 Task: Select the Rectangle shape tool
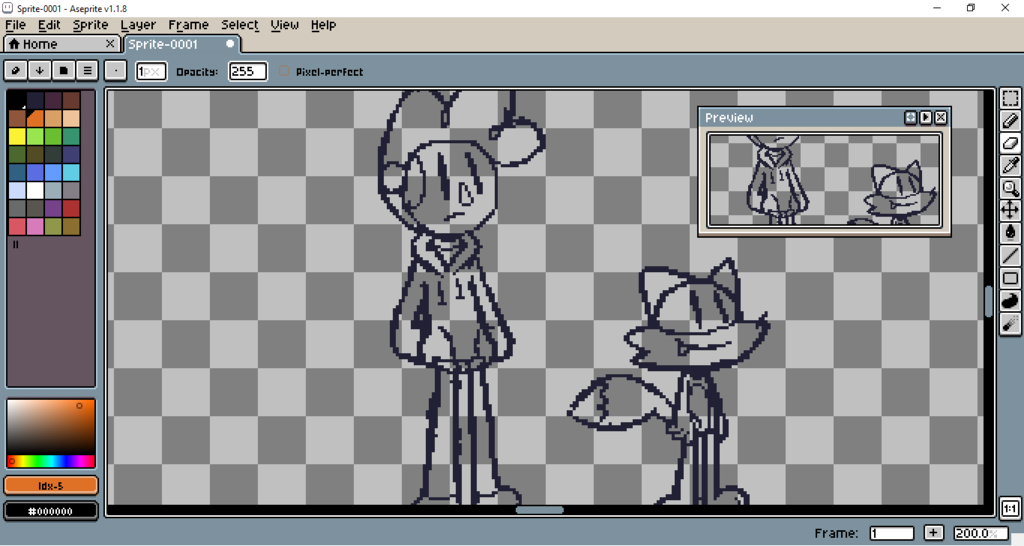1010,278
